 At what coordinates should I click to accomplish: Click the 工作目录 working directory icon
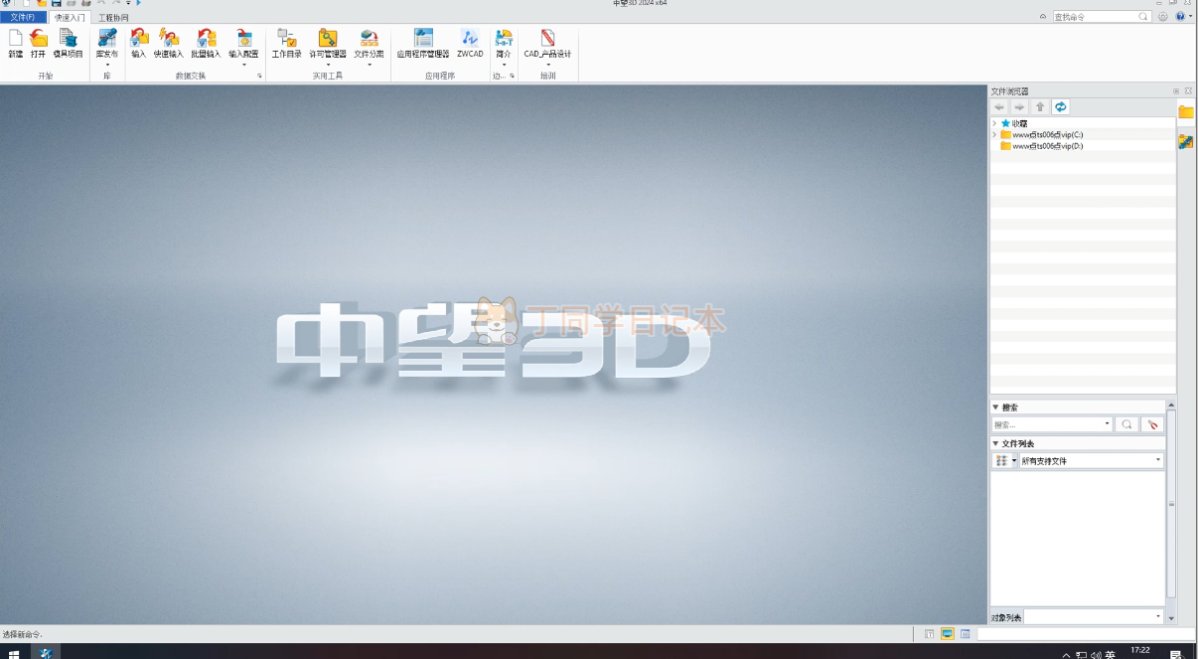coord(286,40)
